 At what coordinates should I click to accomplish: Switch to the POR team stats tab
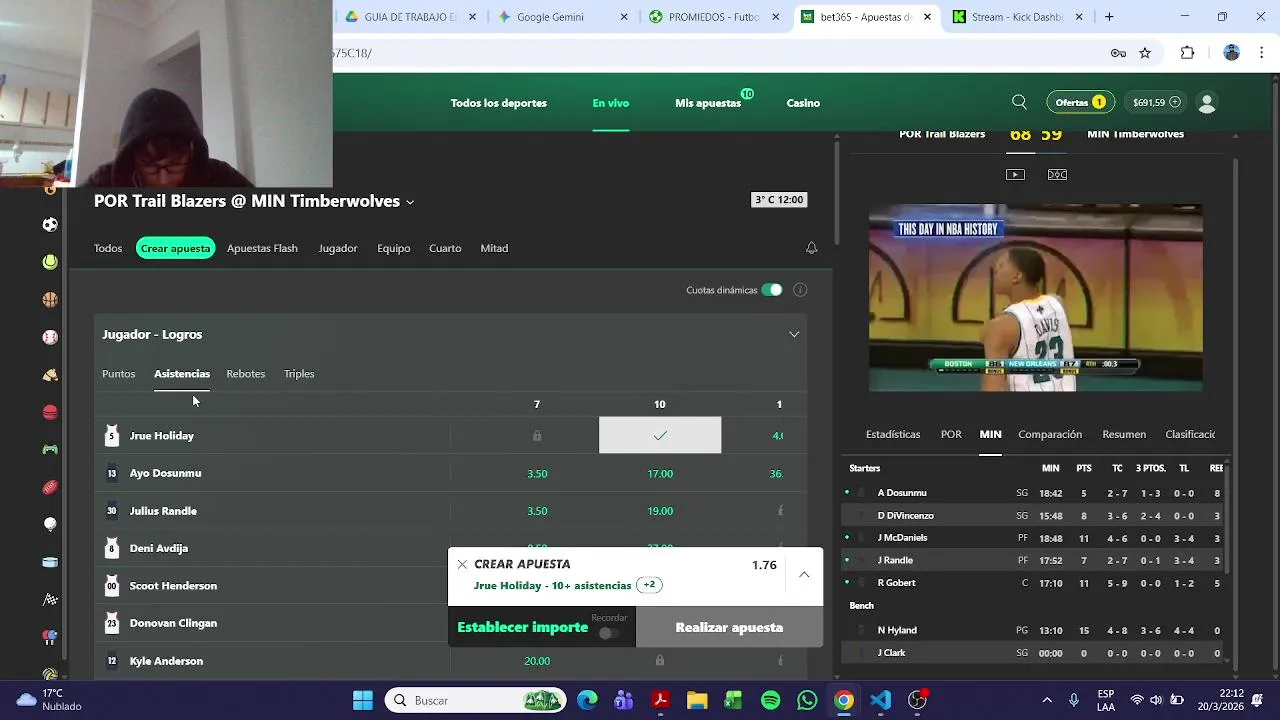(x=951, y=434)
